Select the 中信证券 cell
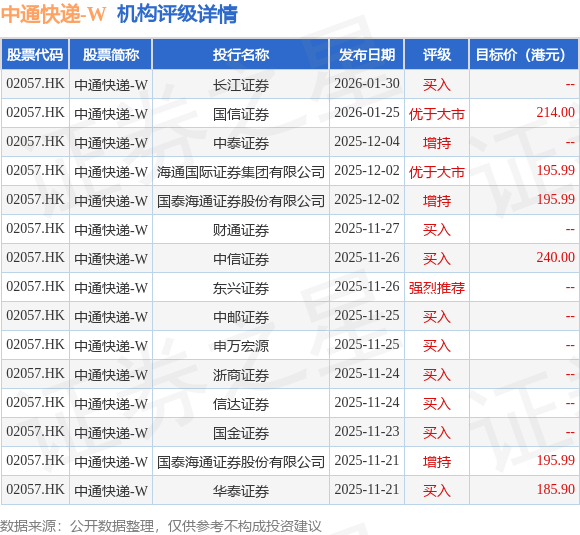The height and width of the screenshot is (535, 580). click(x=241, y=259)
